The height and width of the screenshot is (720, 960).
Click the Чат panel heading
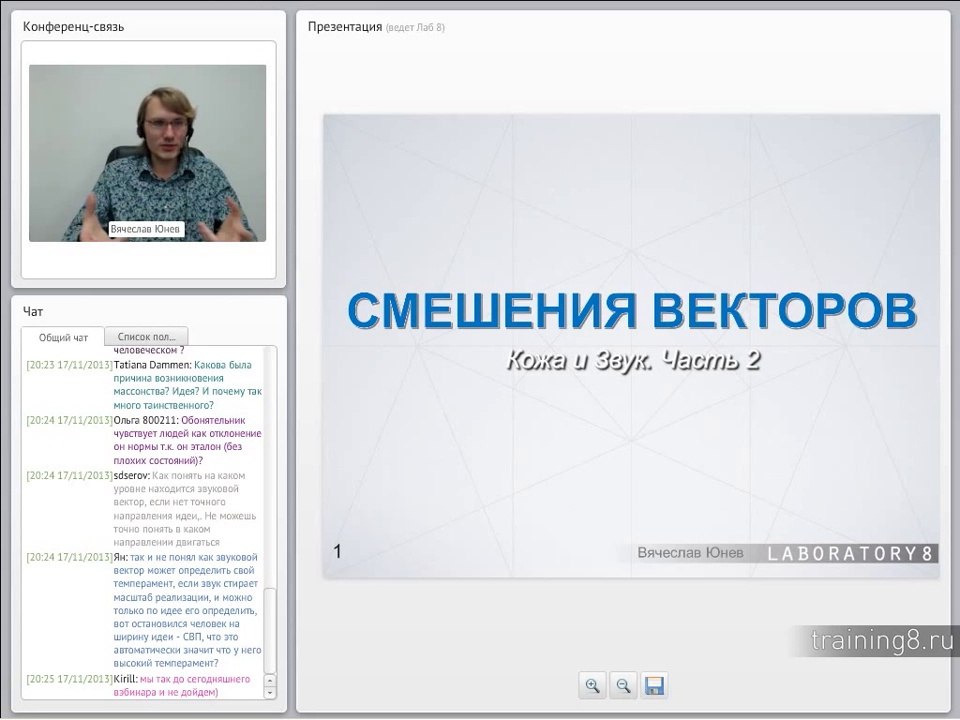pyautogui.click(x=33, y=312)
